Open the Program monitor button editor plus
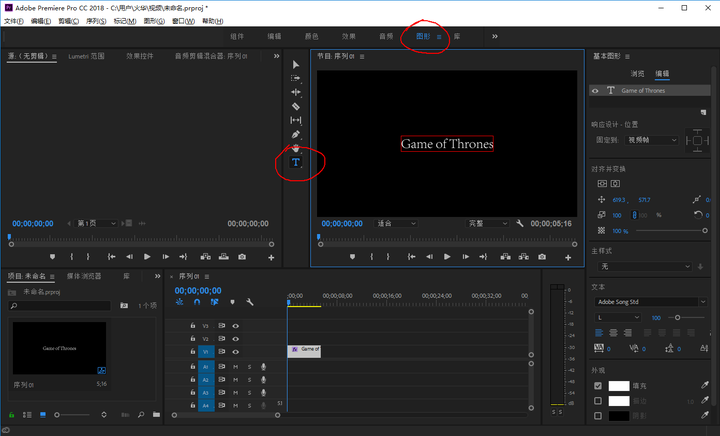Viewport: 720px width, 436px height. pyautogui.click(x=568, y=257)
